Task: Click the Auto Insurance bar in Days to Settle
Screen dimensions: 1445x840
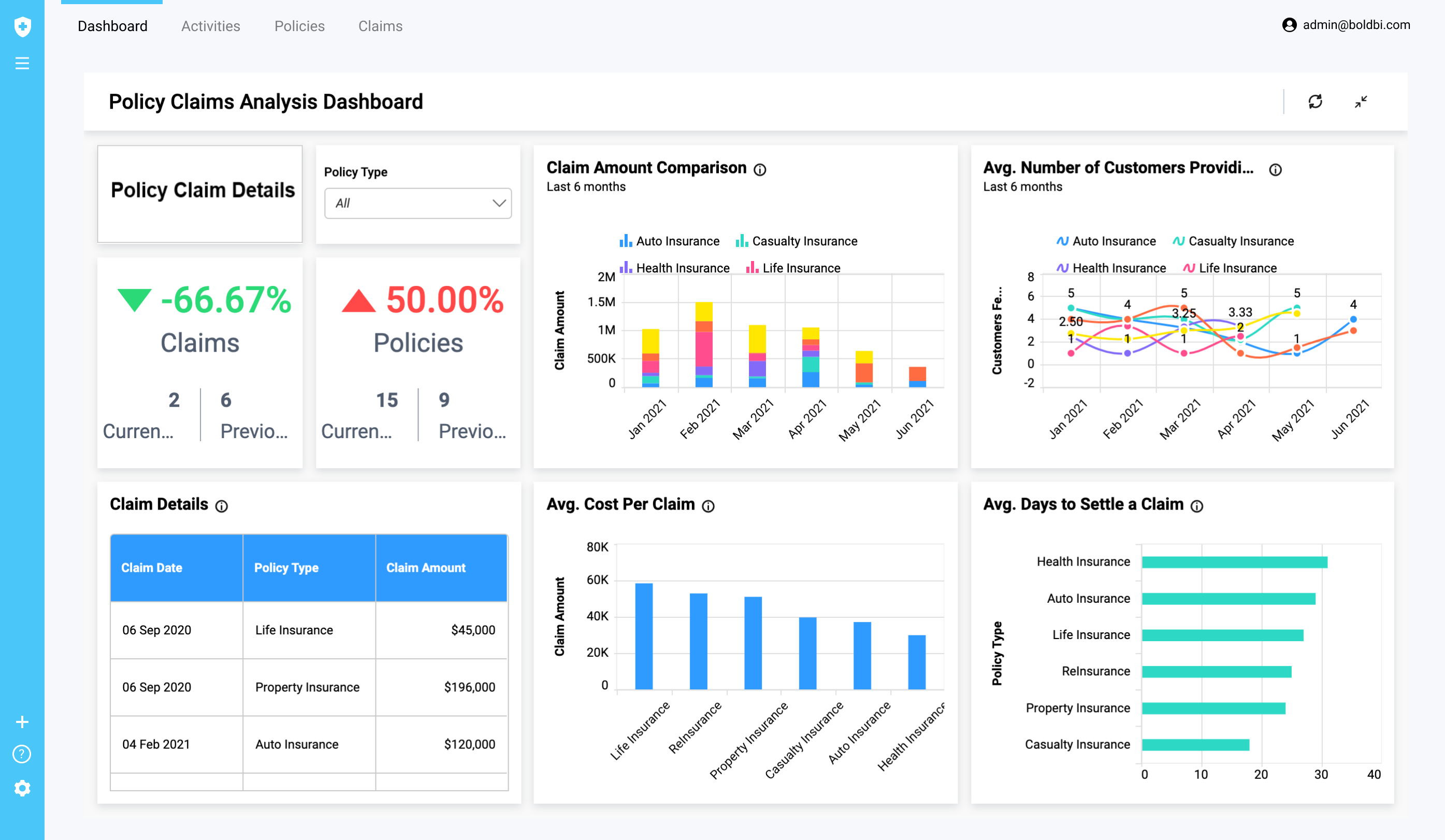Action: 1229,599
